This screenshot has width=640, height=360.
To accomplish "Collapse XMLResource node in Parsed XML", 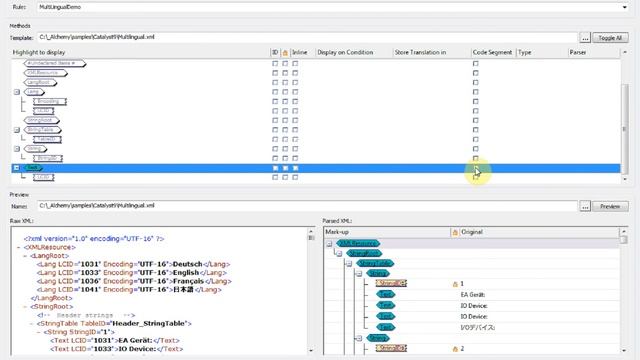I will click(329, 244).
